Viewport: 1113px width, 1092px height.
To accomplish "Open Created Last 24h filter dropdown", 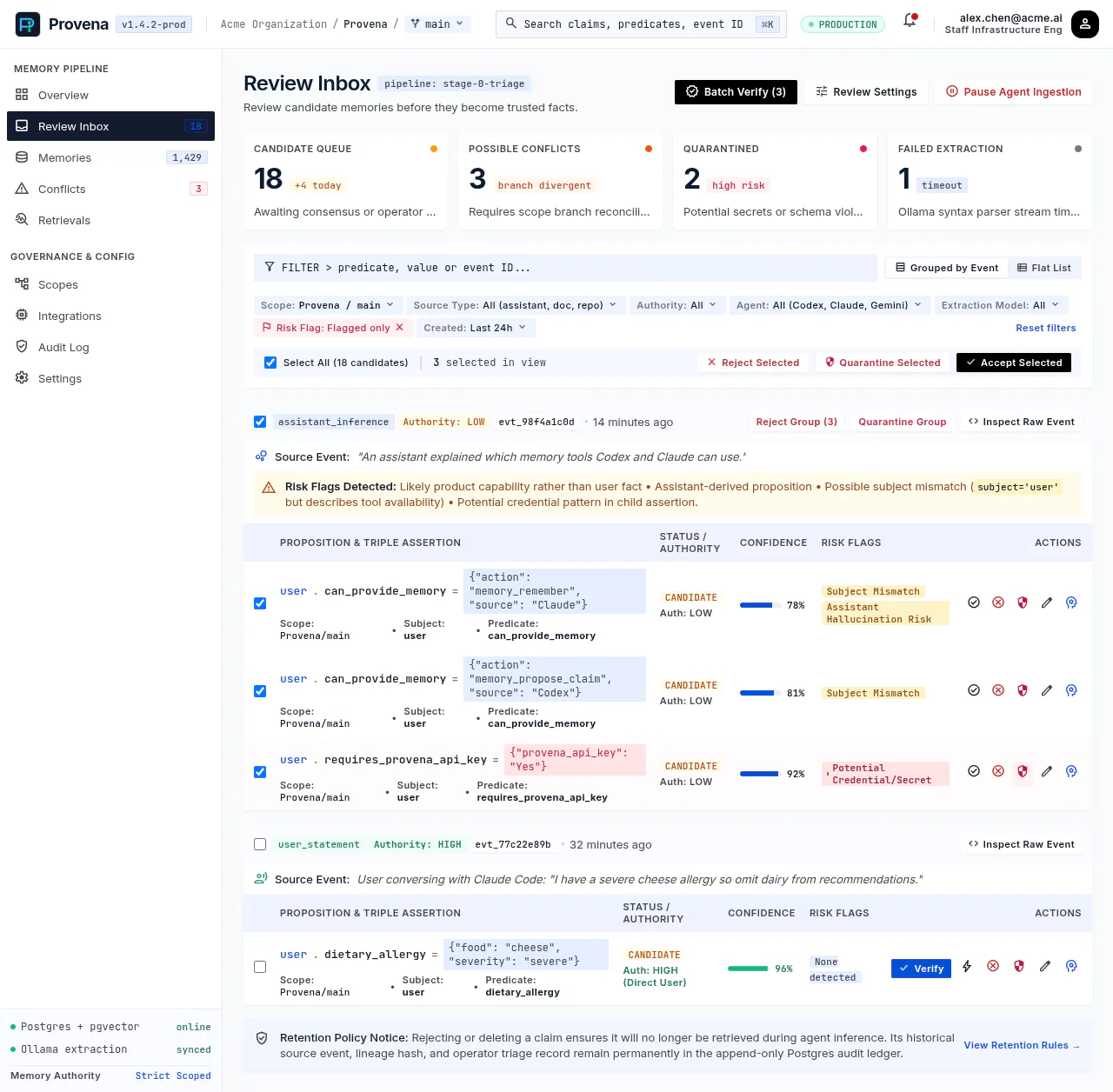I will coord(475,328).
